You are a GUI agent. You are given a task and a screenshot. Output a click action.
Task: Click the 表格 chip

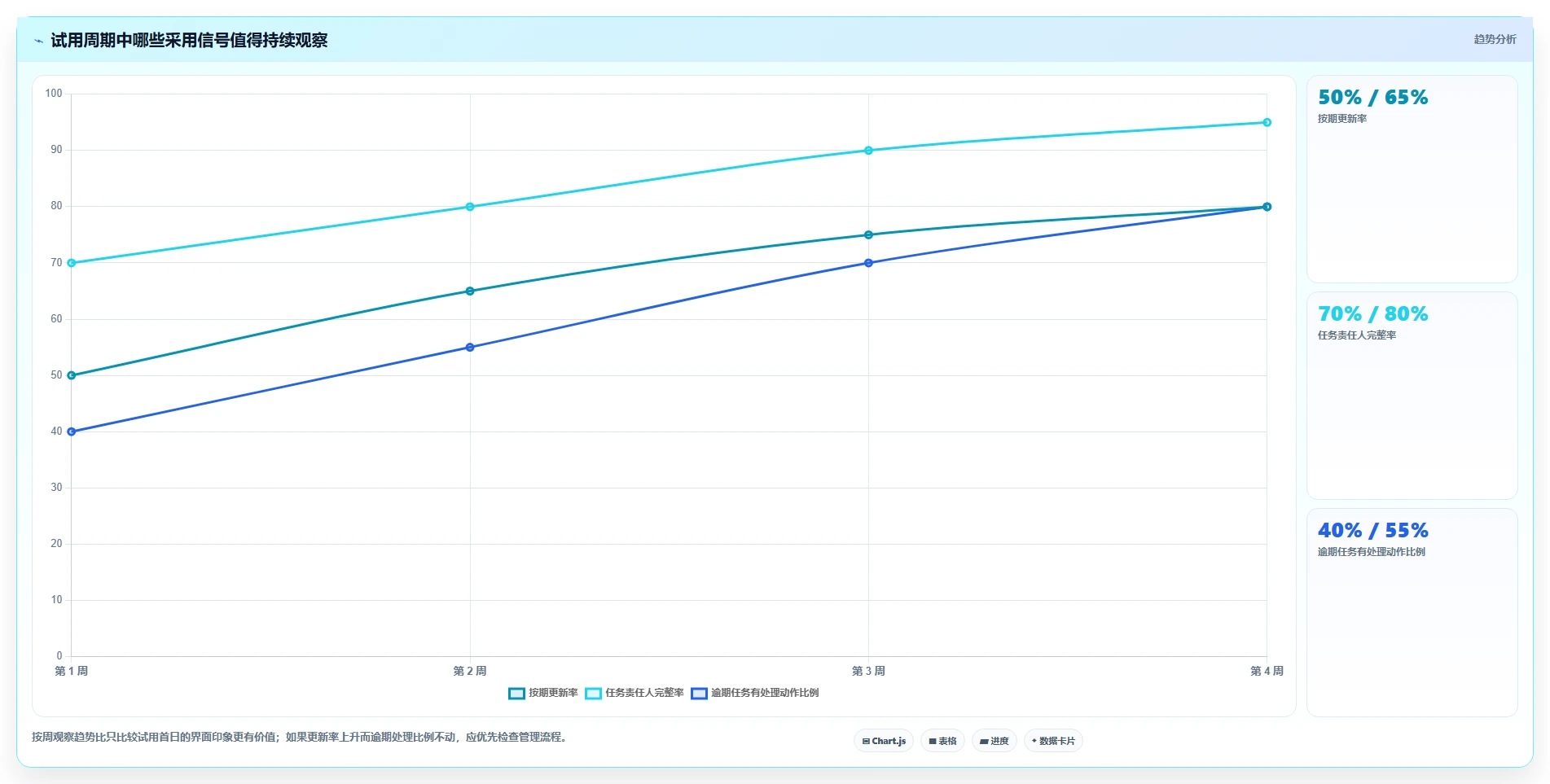(x=942, y=741)
